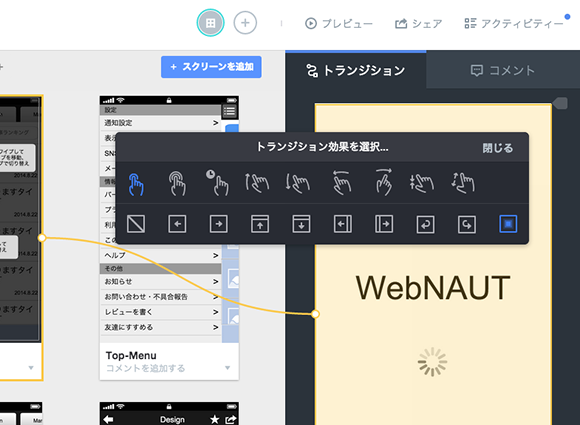Select the pinch out gesture icon

coord(463,183)
